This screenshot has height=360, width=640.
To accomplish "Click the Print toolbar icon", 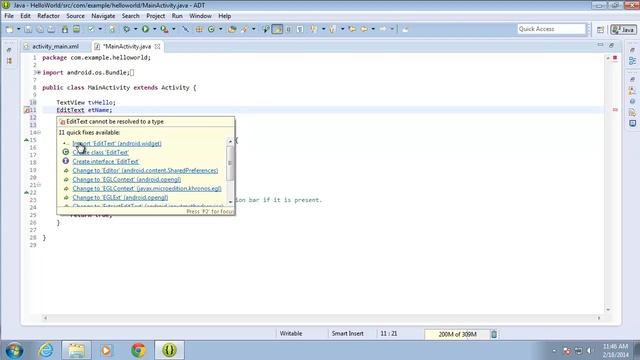I will tap(51, 29).
